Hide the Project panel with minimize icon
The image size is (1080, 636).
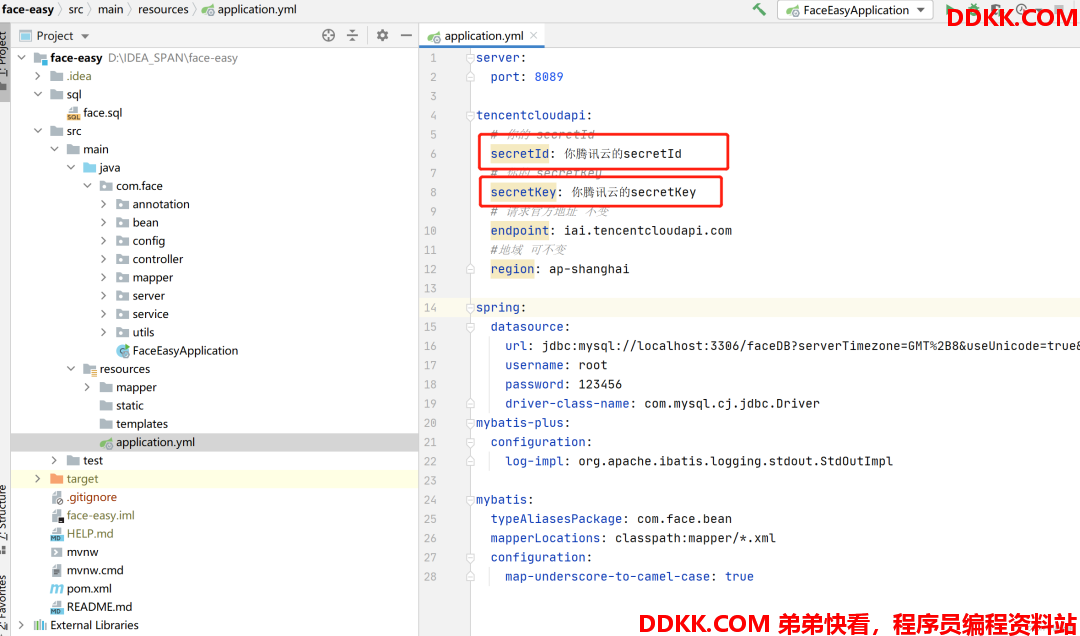point(405,36)
